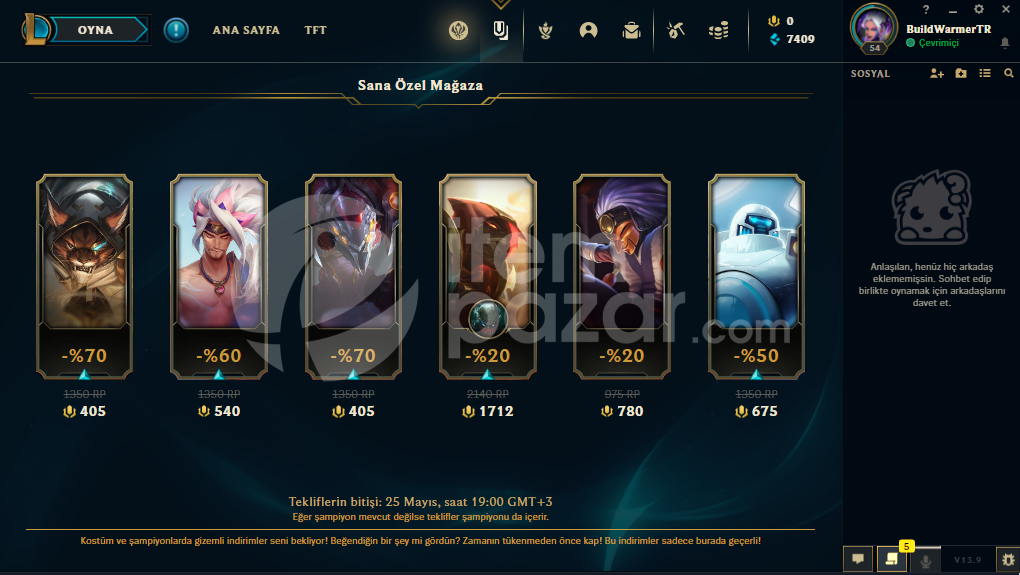This screenshot has width=1020, height=575.
Task: Click the new folder icon in Sosyal panel
Action: pos(961,74)
